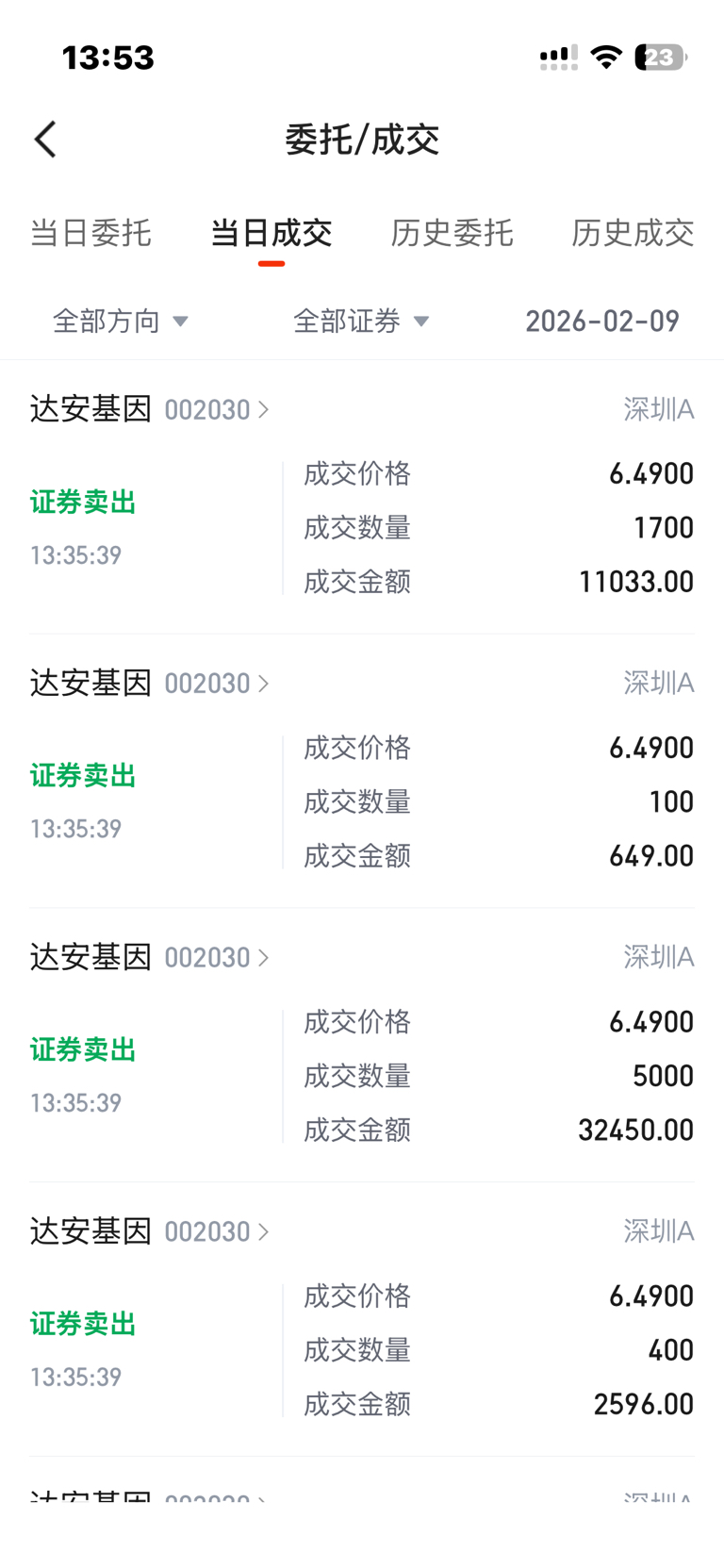Open the 全部证券 filter dropdown
The width and height of the screenshot is (724, 1568).
point(361,322)
